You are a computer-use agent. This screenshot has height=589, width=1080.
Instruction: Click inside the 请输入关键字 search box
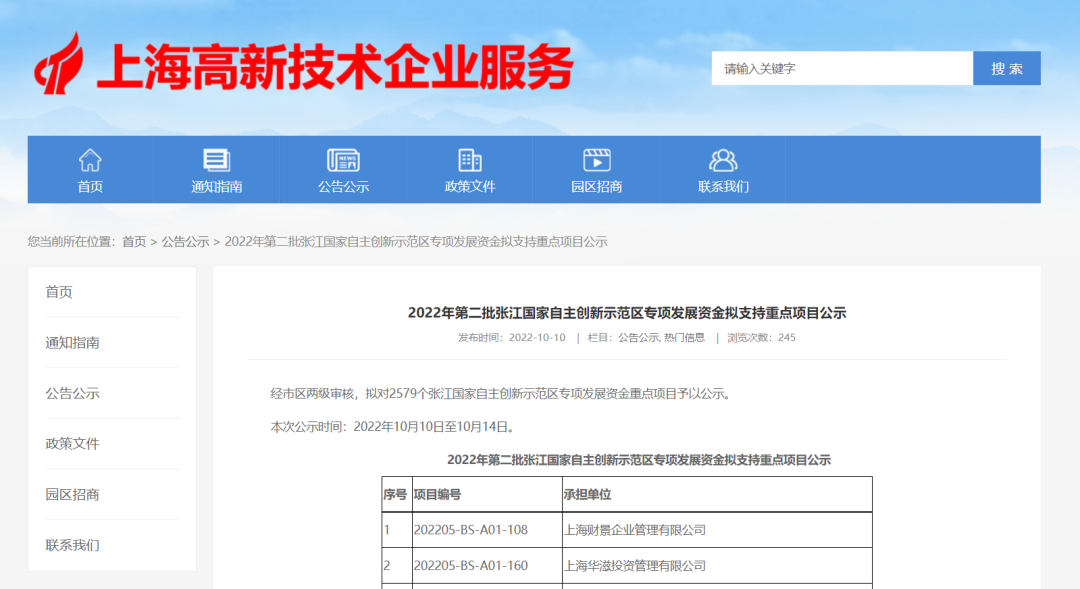coord(840,68)
